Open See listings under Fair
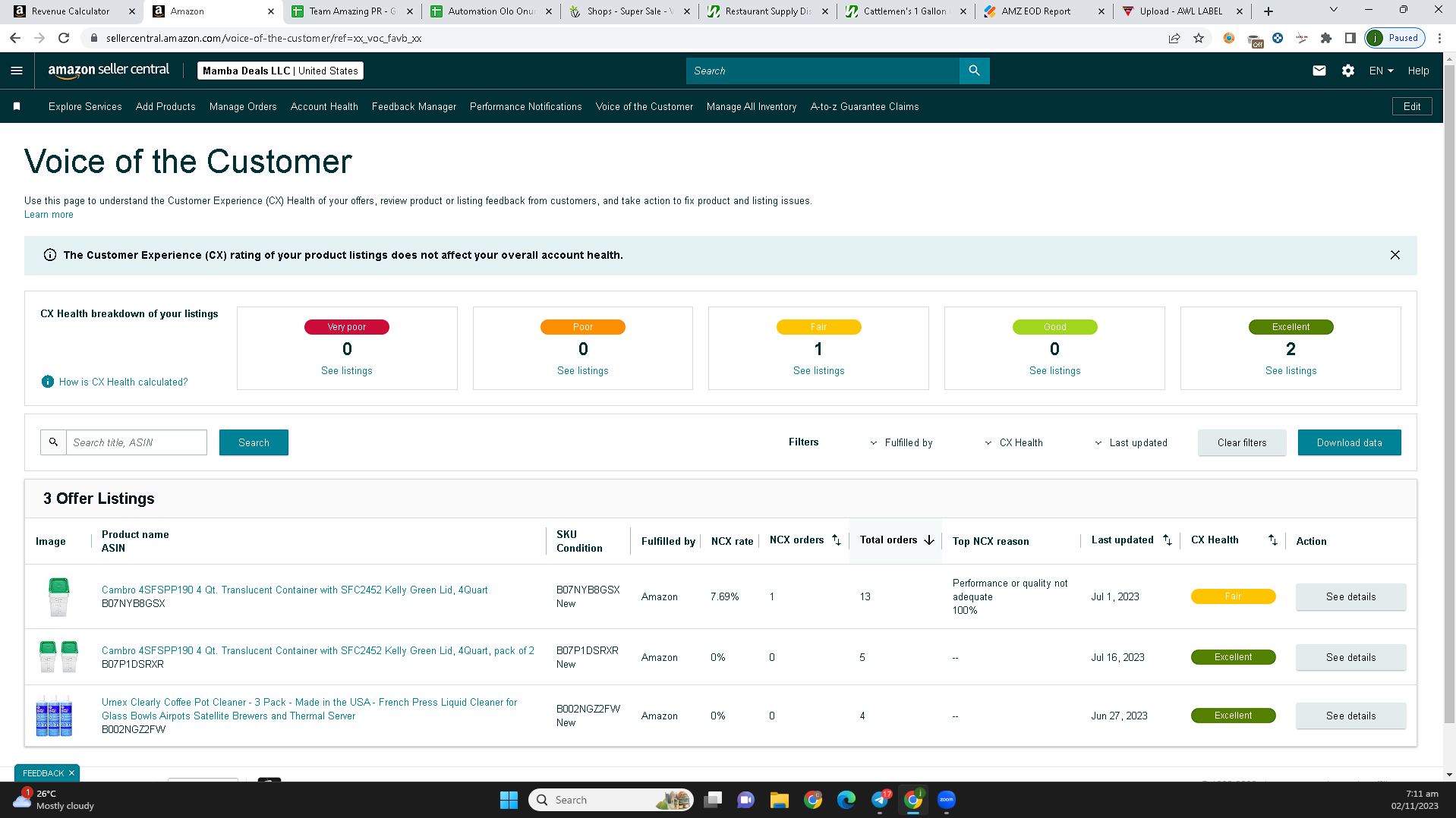Screen dimensions: 1456x818 818,370
